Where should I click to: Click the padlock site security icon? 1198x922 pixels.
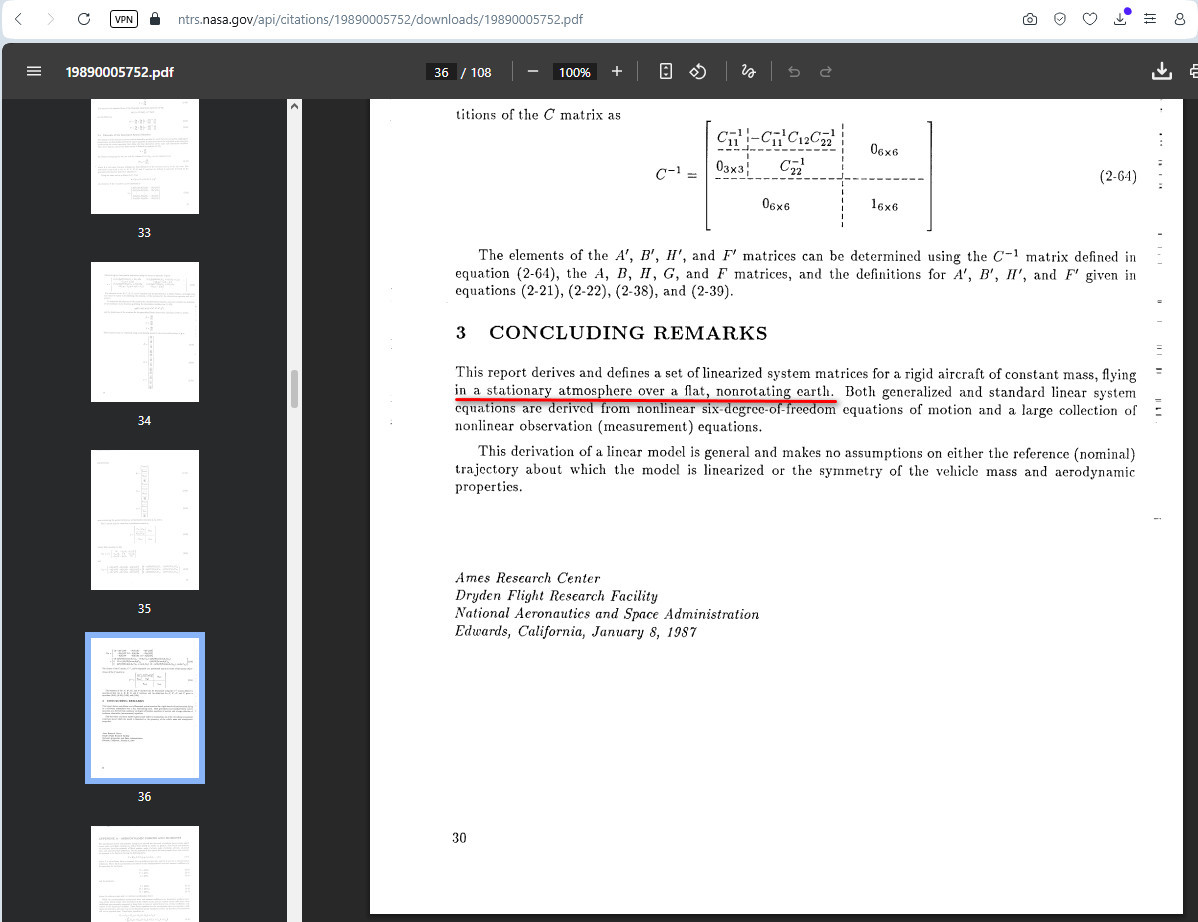(155, 19)
